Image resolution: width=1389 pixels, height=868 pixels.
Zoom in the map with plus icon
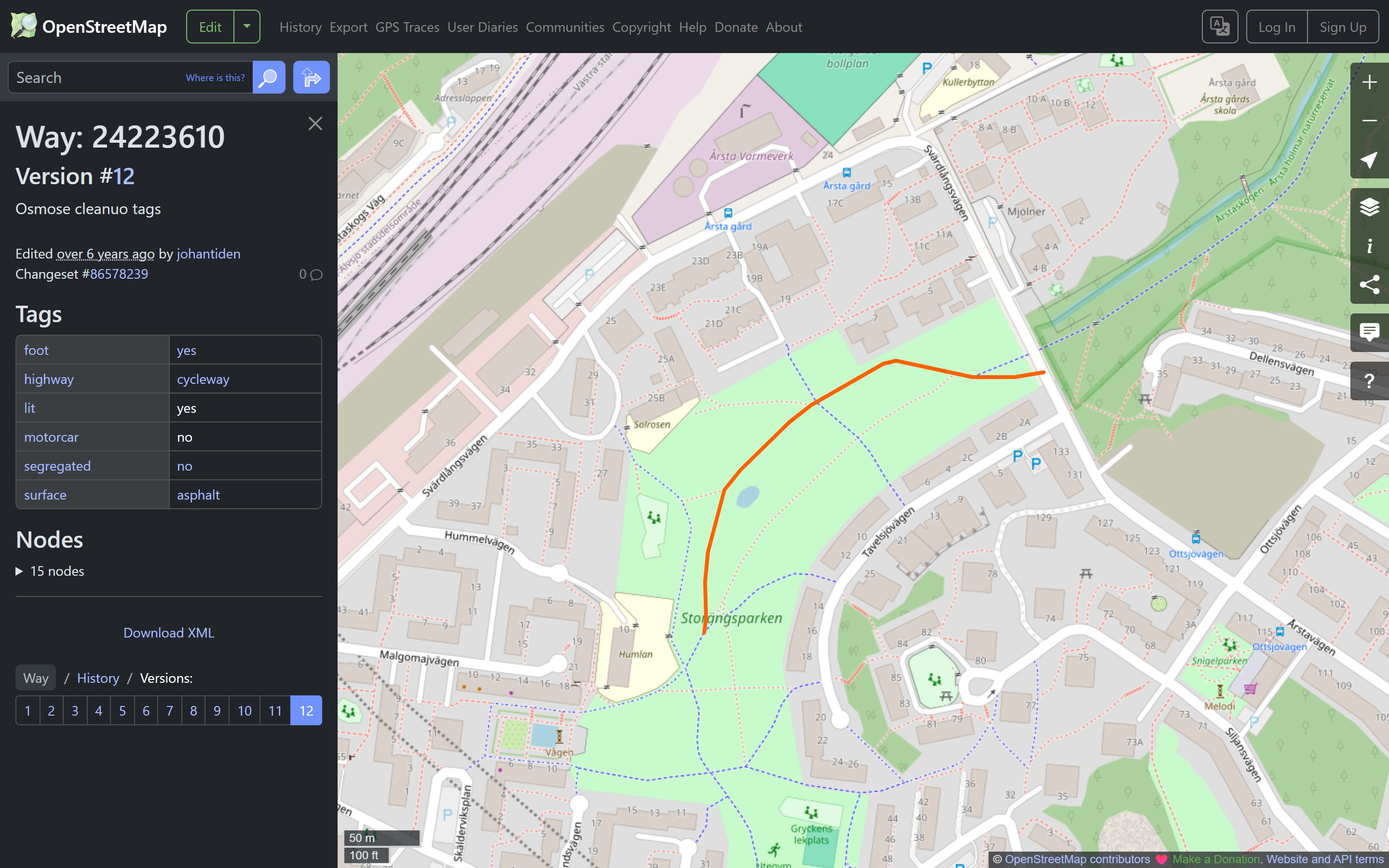click(x=1370, y=82)
